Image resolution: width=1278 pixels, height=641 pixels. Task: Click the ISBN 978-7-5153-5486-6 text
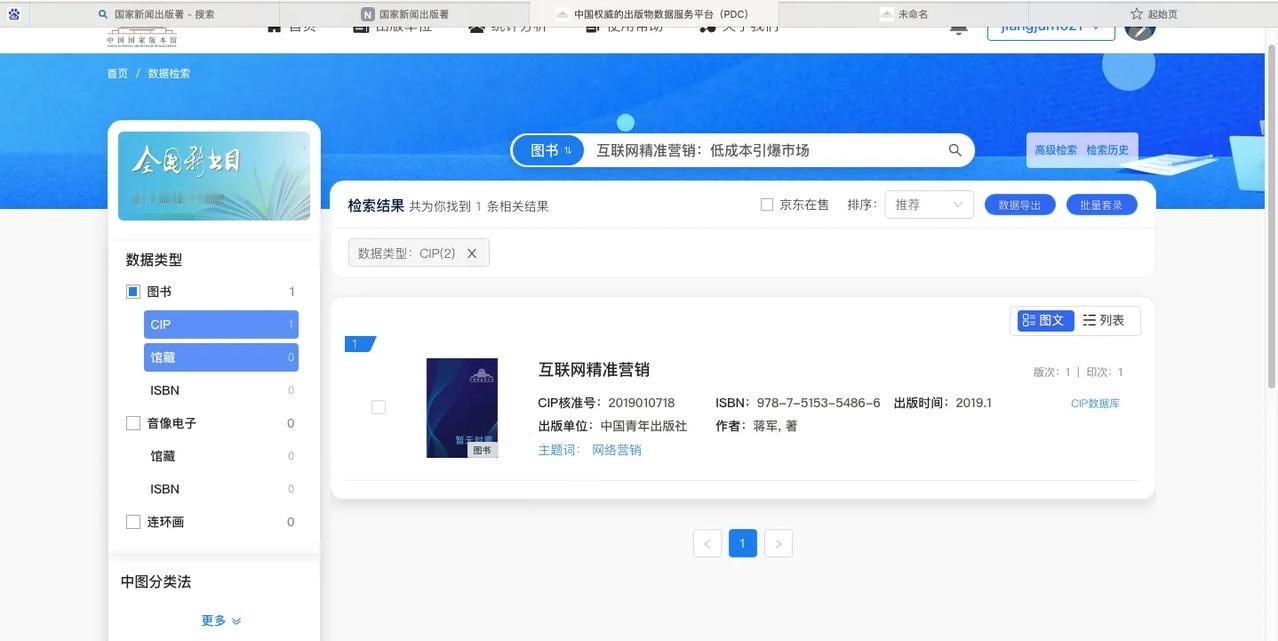tap(798, 403)
